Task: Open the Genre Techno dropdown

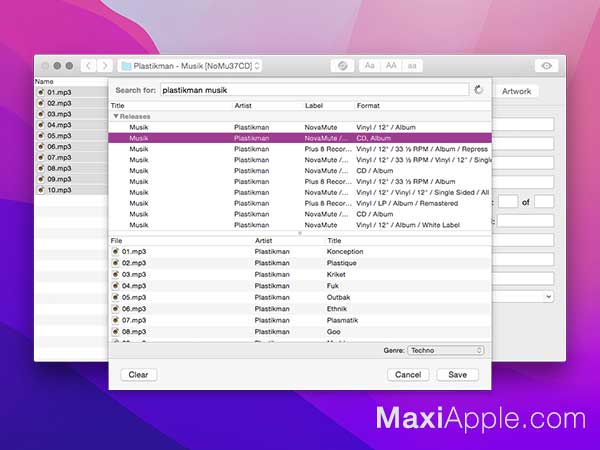Action: [x=445, y=350]
